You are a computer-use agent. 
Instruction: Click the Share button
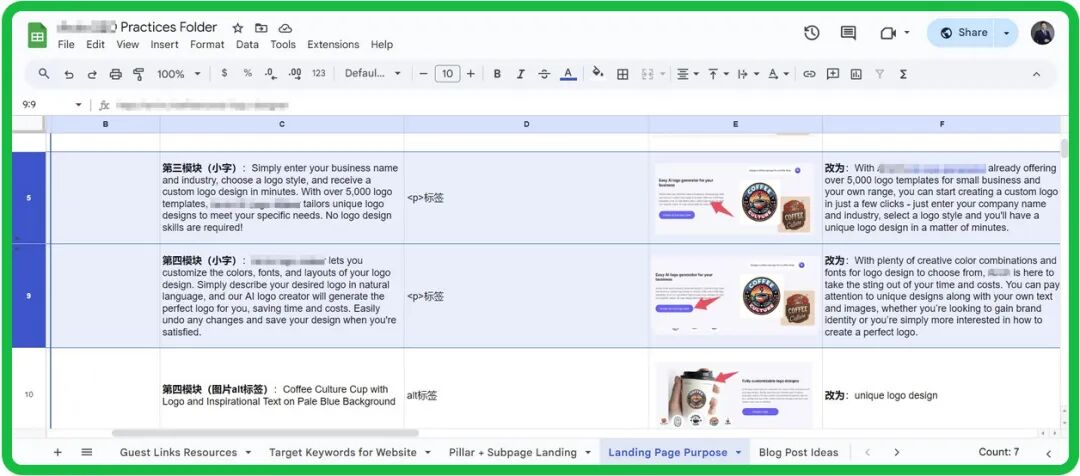[x=963, y=33]
